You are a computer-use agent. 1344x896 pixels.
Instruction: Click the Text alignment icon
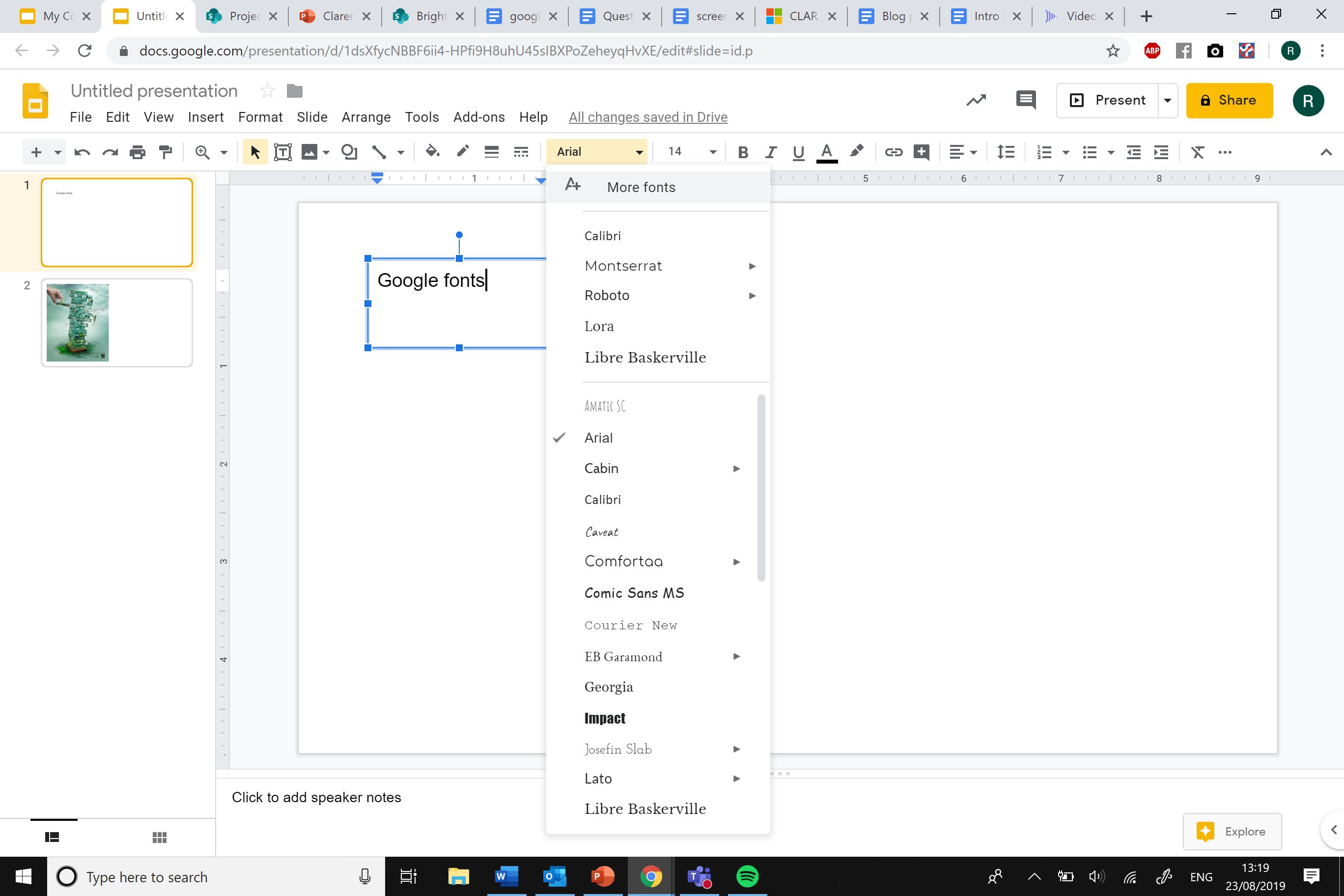tap(956, 151)
